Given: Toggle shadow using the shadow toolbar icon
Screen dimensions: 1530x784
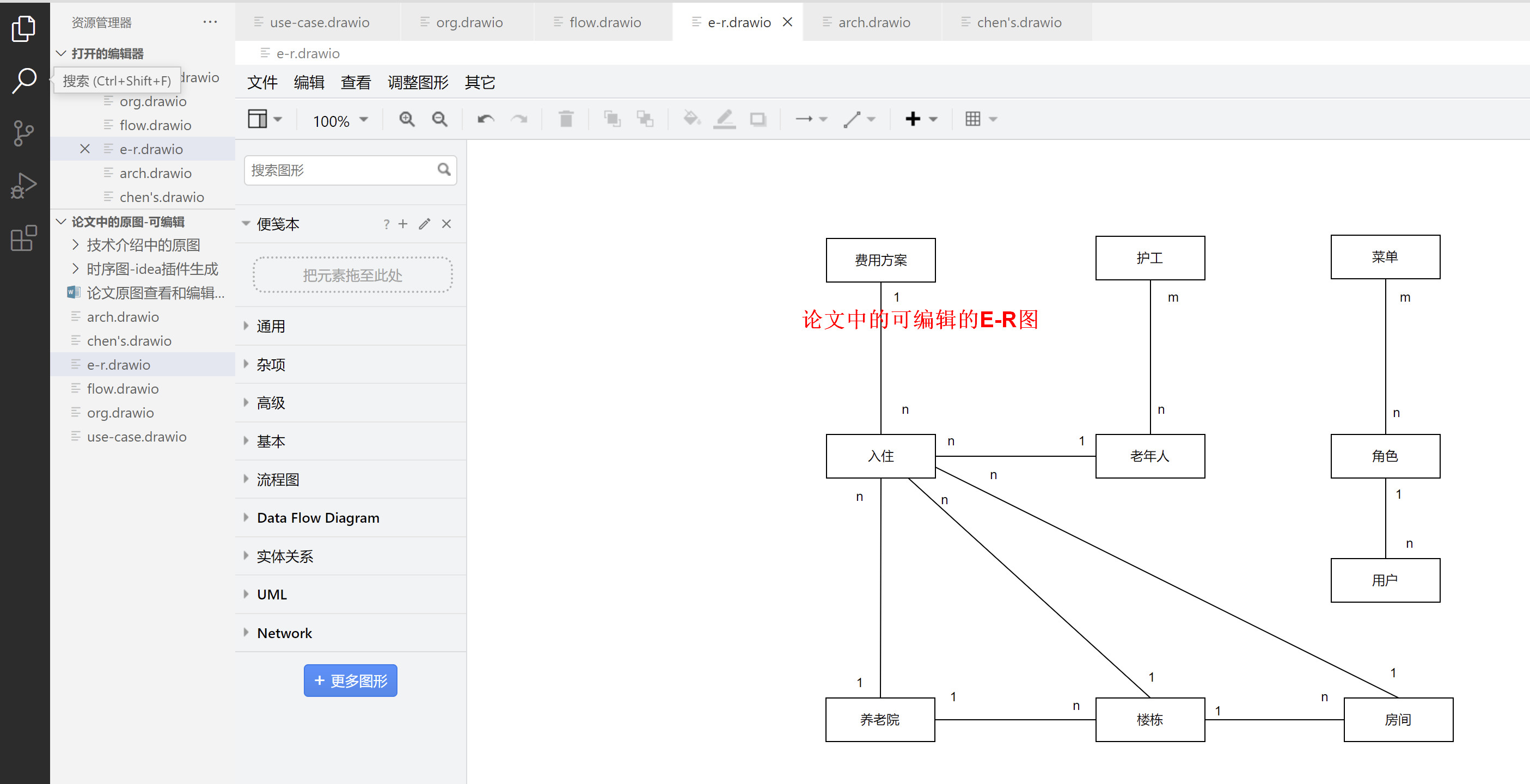Looking at the screenshot, I should (758, 119).
